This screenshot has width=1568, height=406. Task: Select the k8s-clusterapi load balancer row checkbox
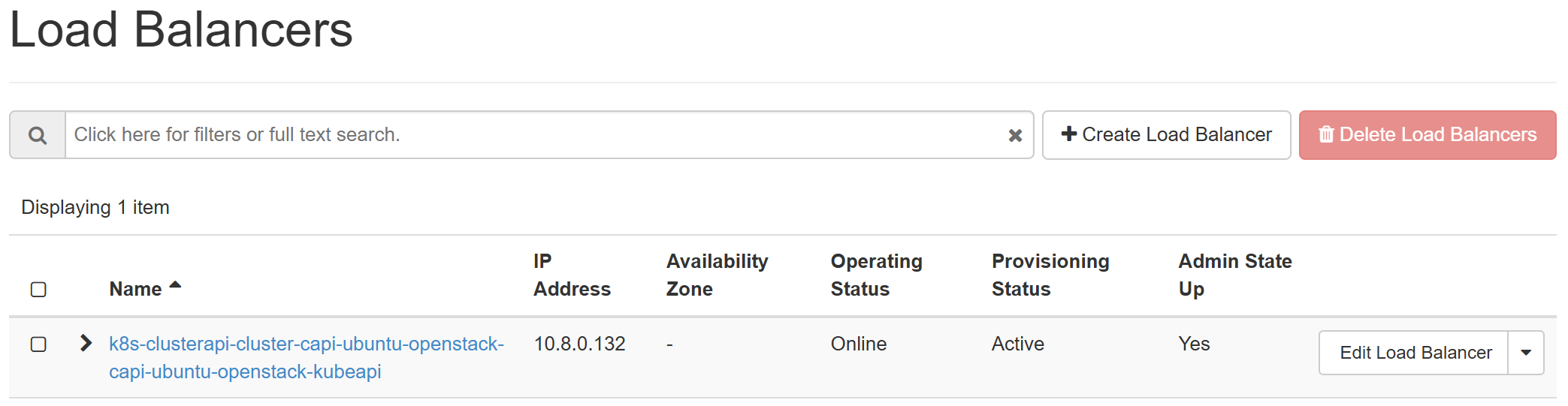38,344
